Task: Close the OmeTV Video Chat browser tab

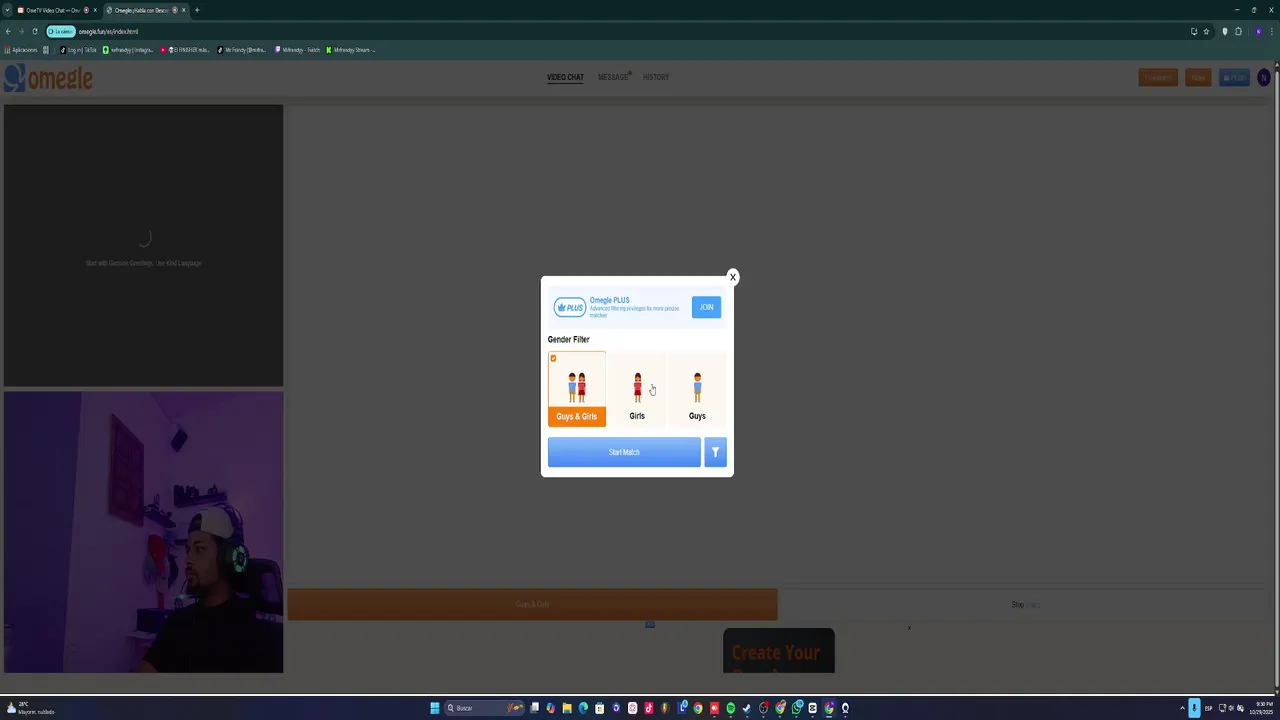Action: point(95,10)
